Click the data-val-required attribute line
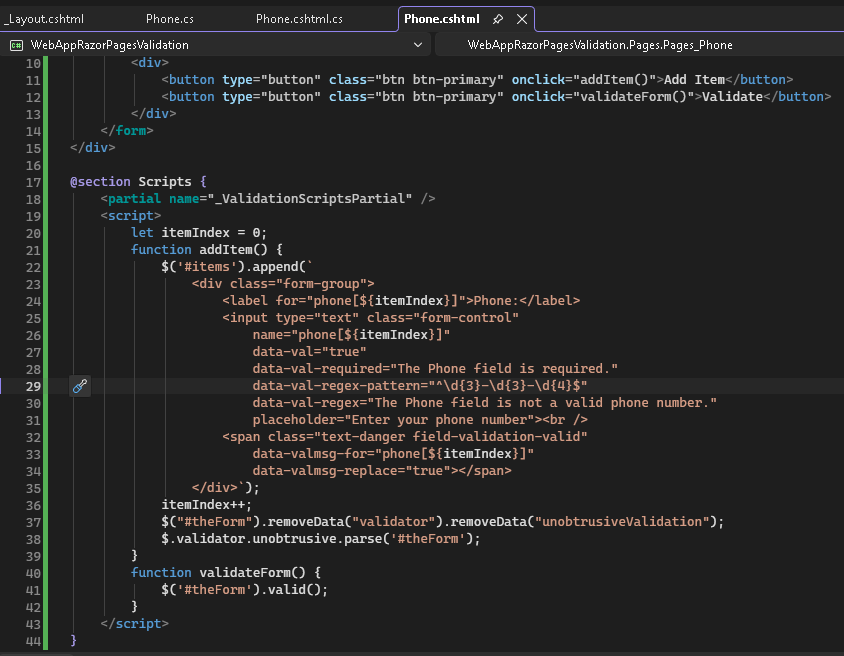This screenshot has height=656, width=844. (435, 369)
